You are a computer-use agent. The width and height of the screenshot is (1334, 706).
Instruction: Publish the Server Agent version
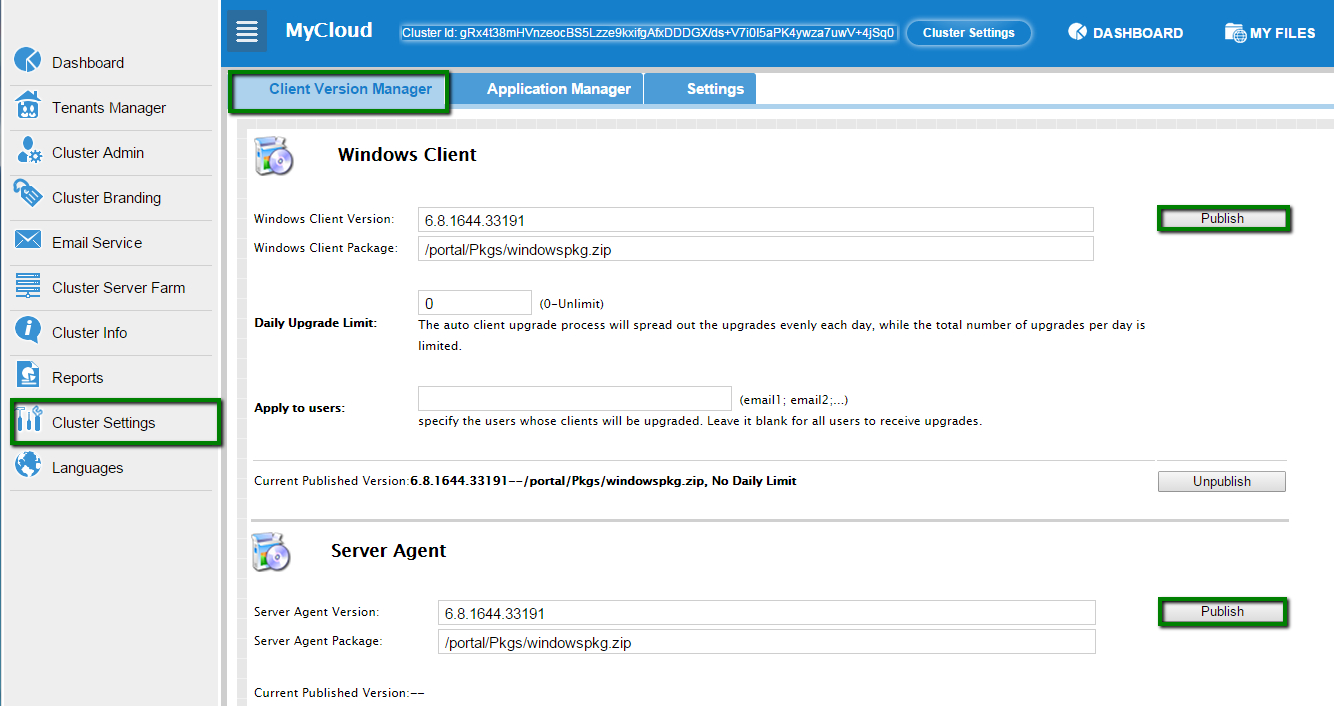[x=1222, y=611]
